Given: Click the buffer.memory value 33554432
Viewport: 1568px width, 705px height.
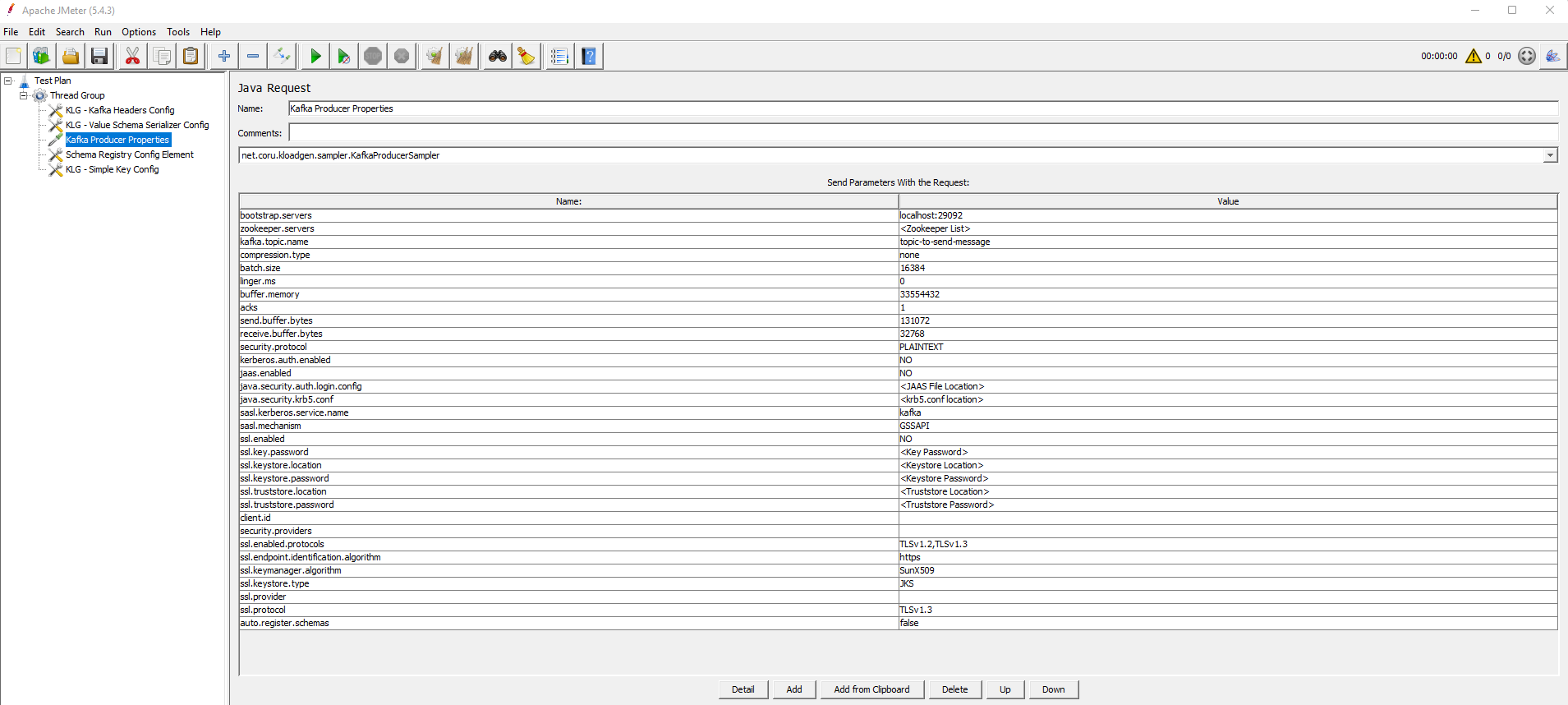Looking at the screenshot, I should (x=1228, y=294).
